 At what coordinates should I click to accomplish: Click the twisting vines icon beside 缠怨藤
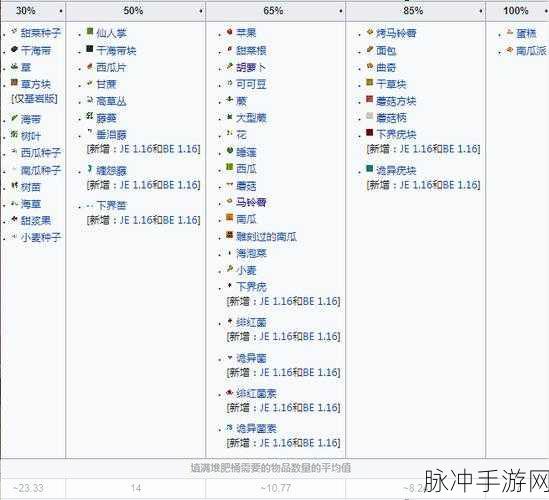pyautogui.click(x=90, y=169)
